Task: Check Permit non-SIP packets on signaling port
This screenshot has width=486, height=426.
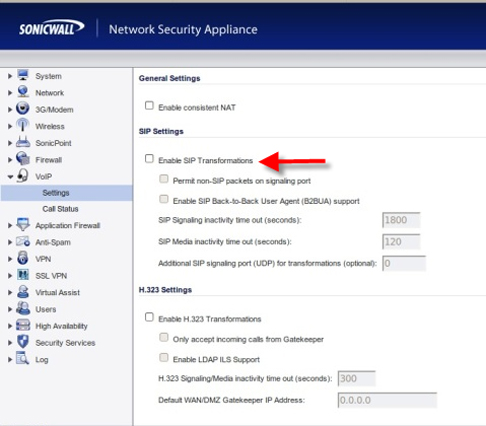Action: tap(164, 179)
